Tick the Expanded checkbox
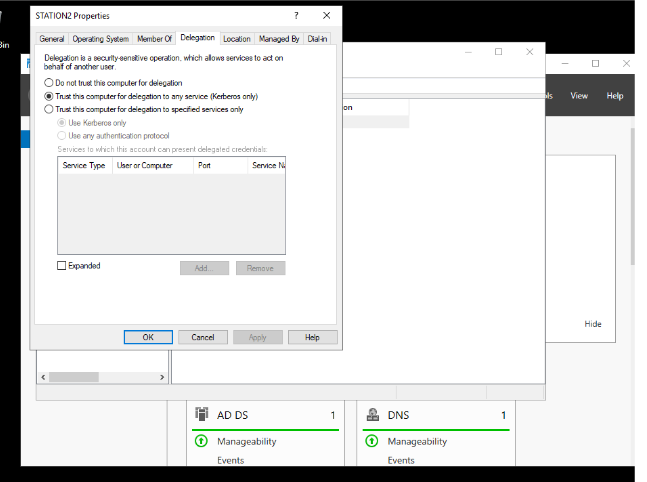The width and height of the screenshot is (647, 482). pyautogui.click(x=61, y=266)
